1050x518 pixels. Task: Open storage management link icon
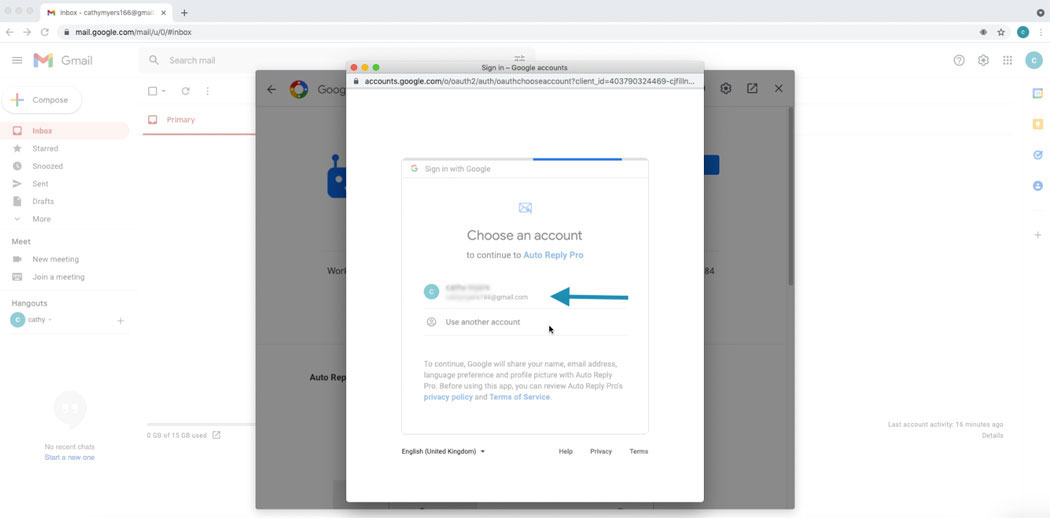(216, 435)
